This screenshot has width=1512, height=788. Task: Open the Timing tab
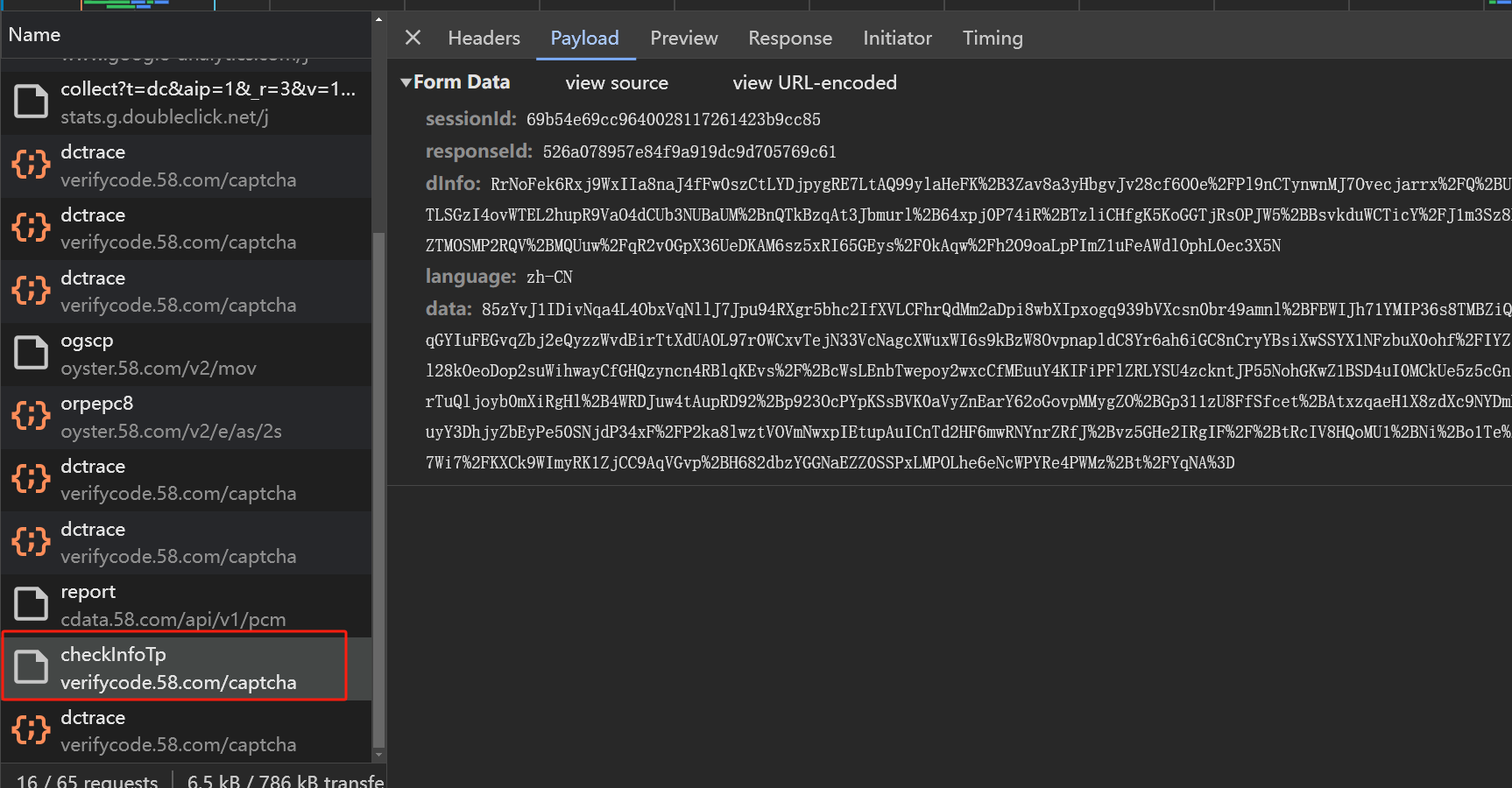tap(992, 38)
